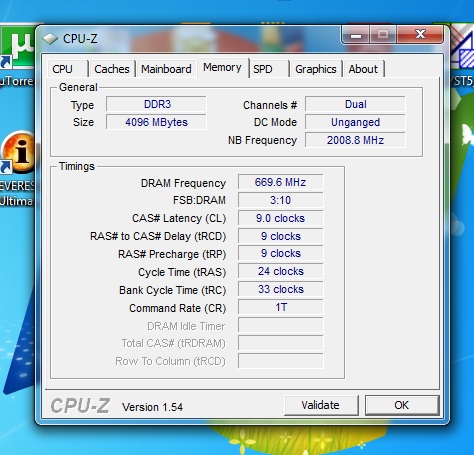Click the tRP 9 clocks value
The image size is (474, 455).
click(x=281, y=253)
